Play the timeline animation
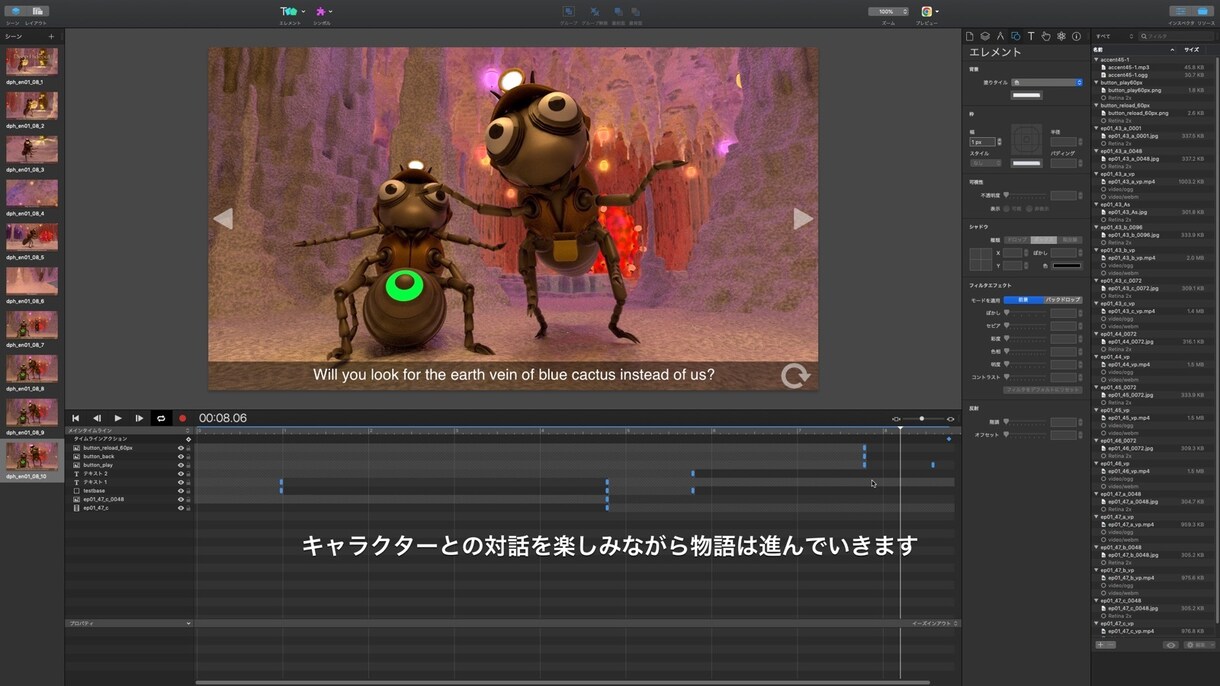This screenshot has width=1220, height=686. 118,418
